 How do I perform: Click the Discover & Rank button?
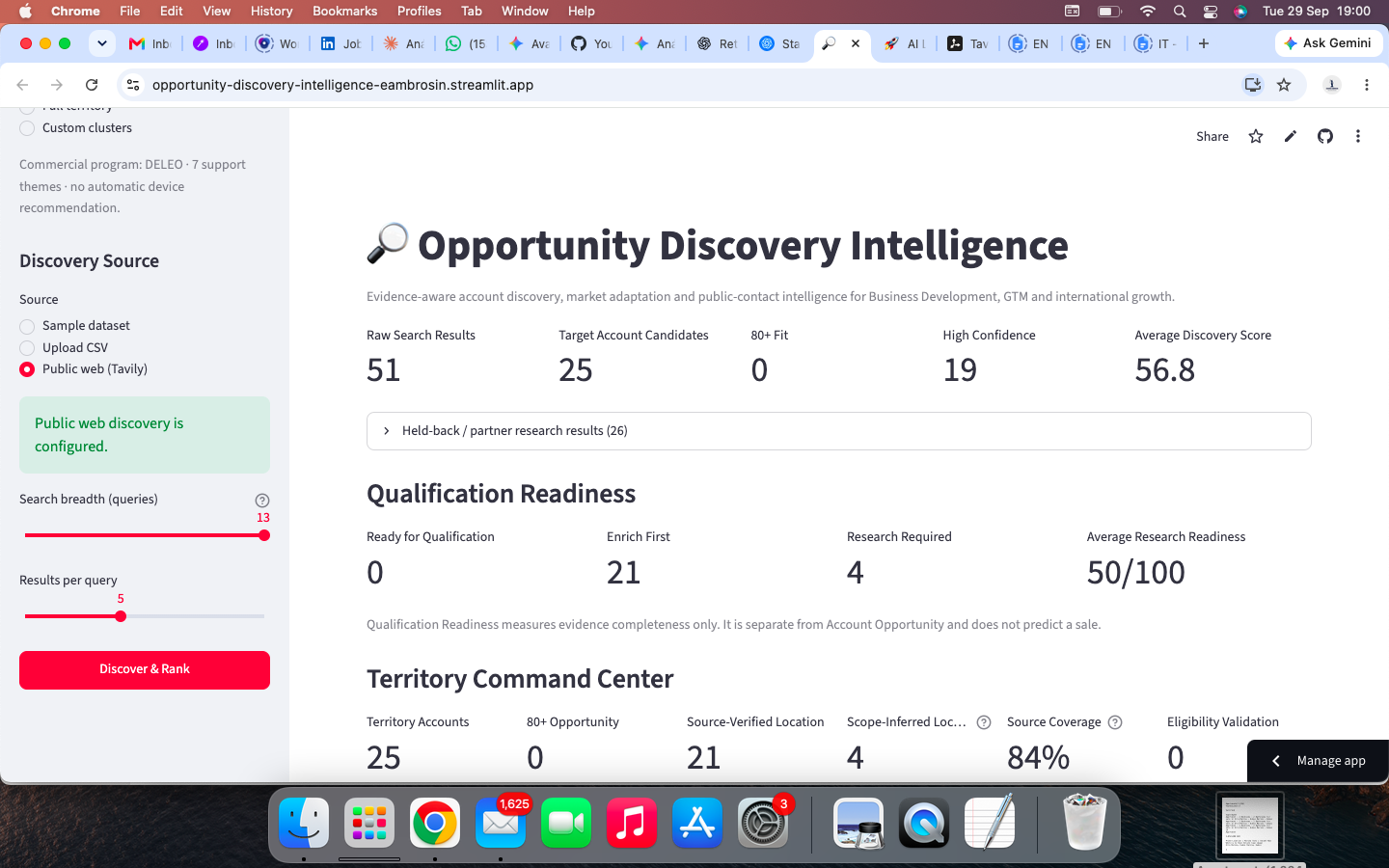pos(145,669)
